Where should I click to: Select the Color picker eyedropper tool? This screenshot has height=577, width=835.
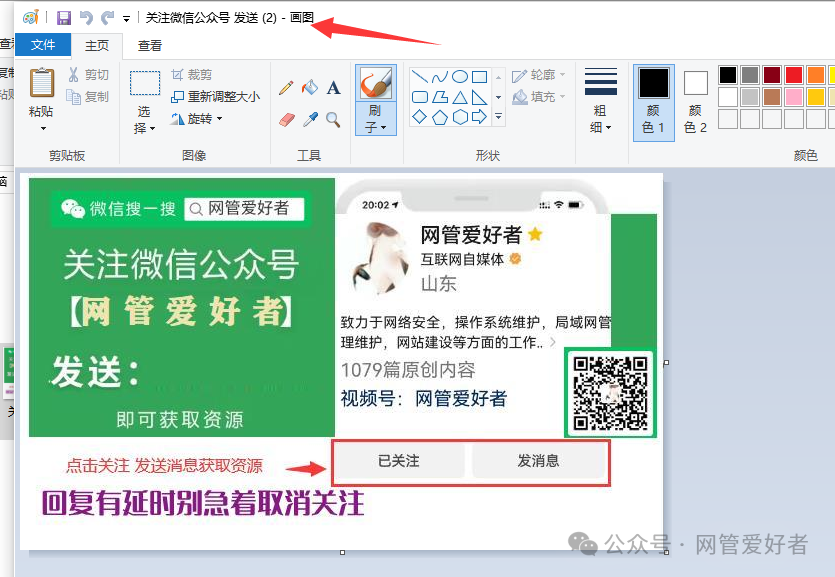310,120
